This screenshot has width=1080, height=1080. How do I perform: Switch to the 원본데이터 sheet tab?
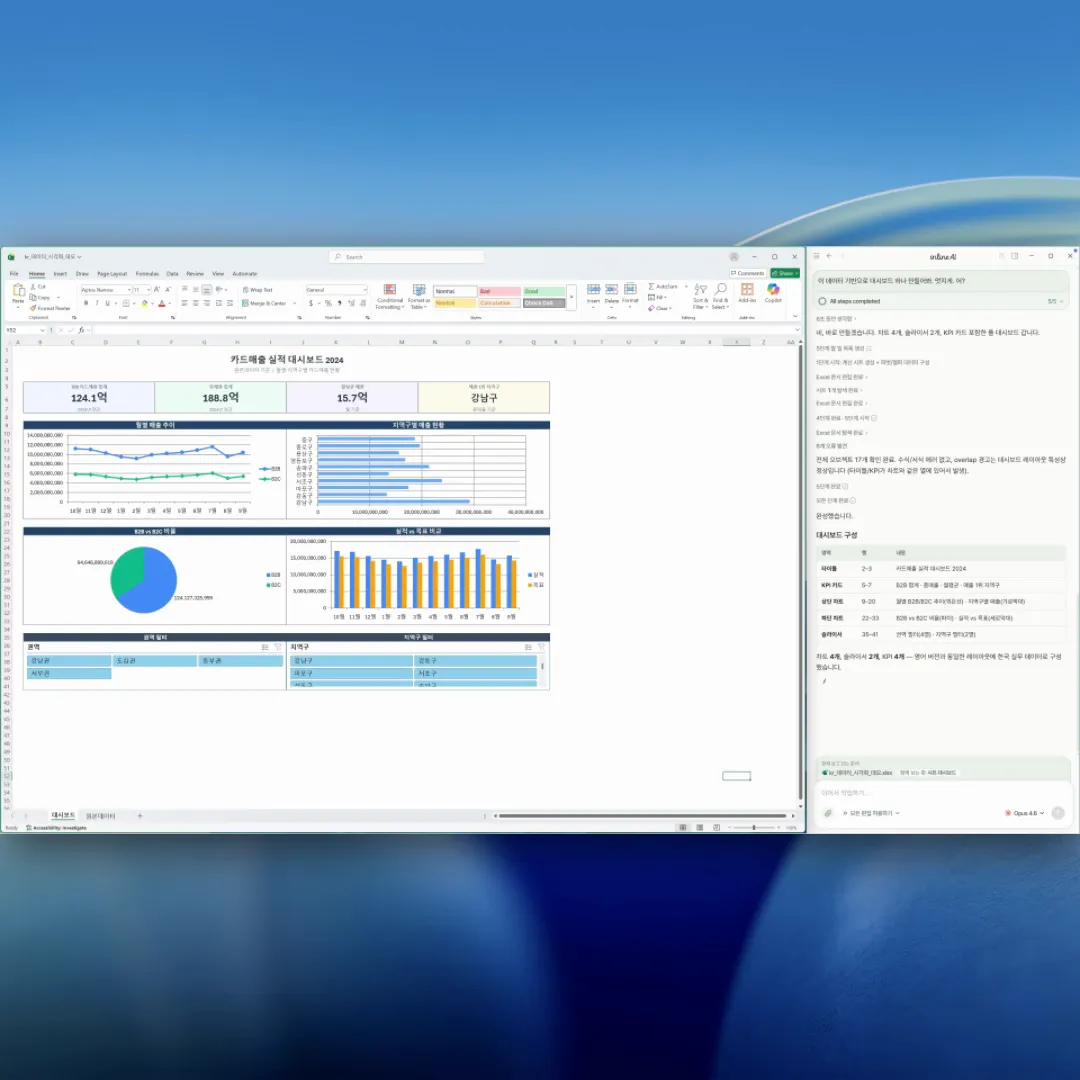(x=98, y=816)
